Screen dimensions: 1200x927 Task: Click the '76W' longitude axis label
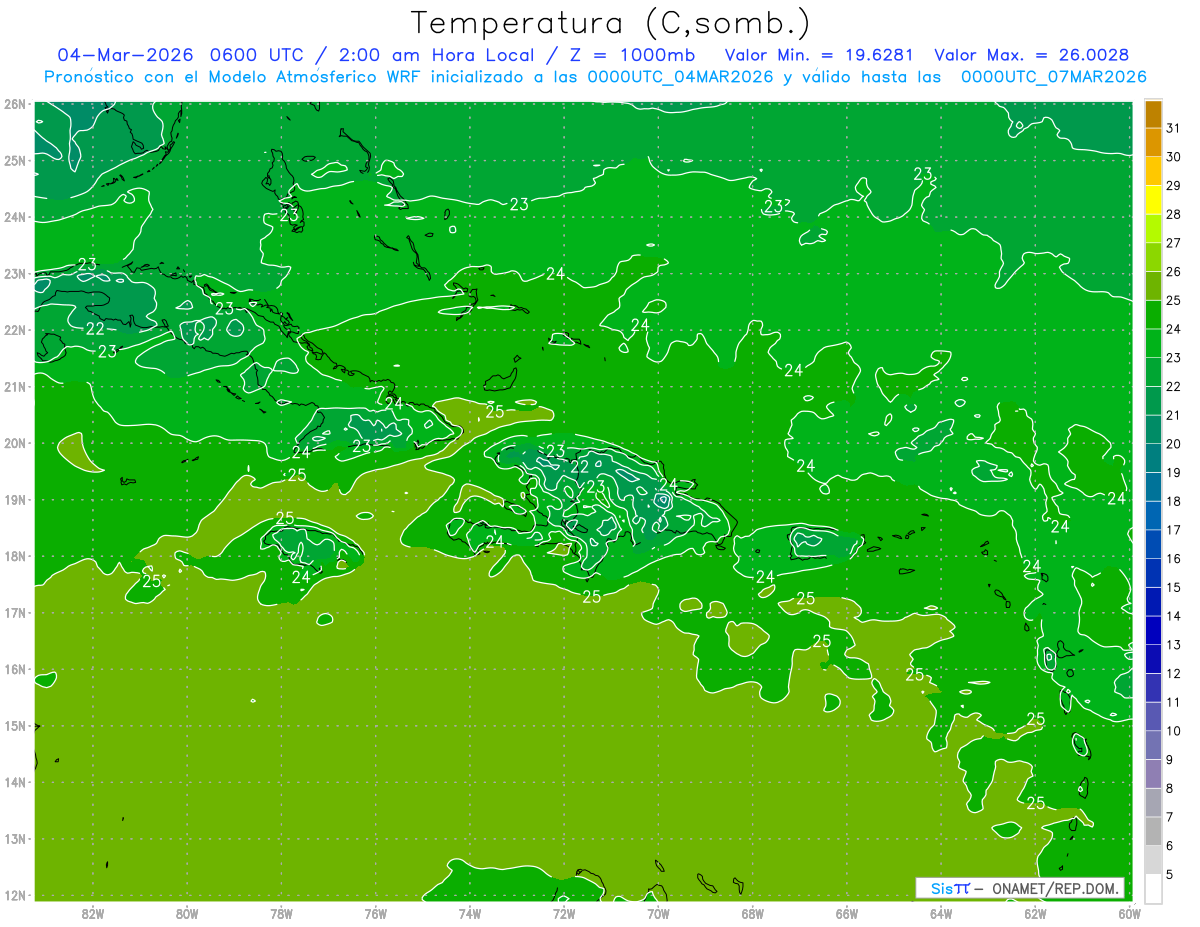click(x=375, y=913)
